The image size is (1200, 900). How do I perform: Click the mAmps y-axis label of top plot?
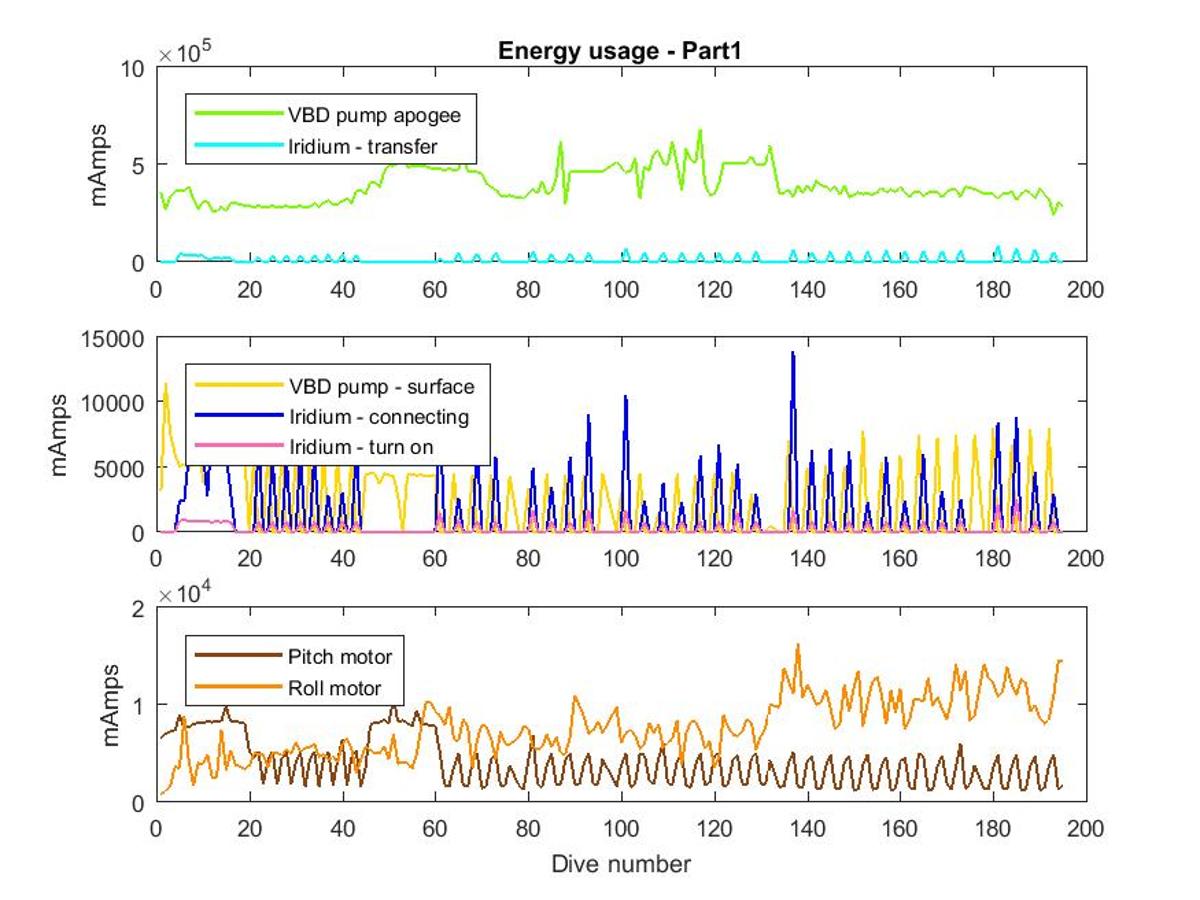click(100, 164)
